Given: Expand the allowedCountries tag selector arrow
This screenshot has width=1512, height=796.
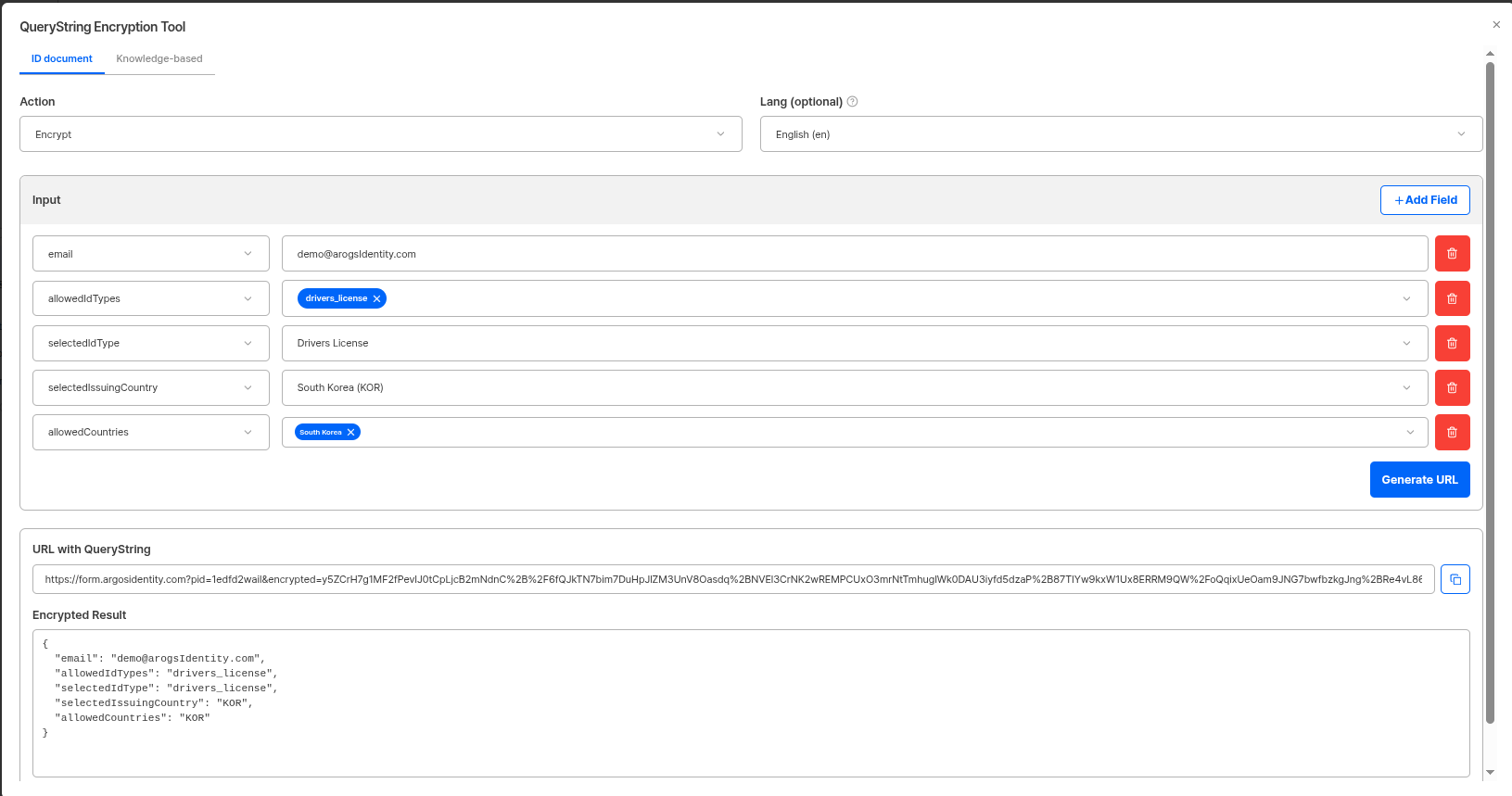Looking at the screenshot, I should pyautogui.click(x=1410, y=432).
